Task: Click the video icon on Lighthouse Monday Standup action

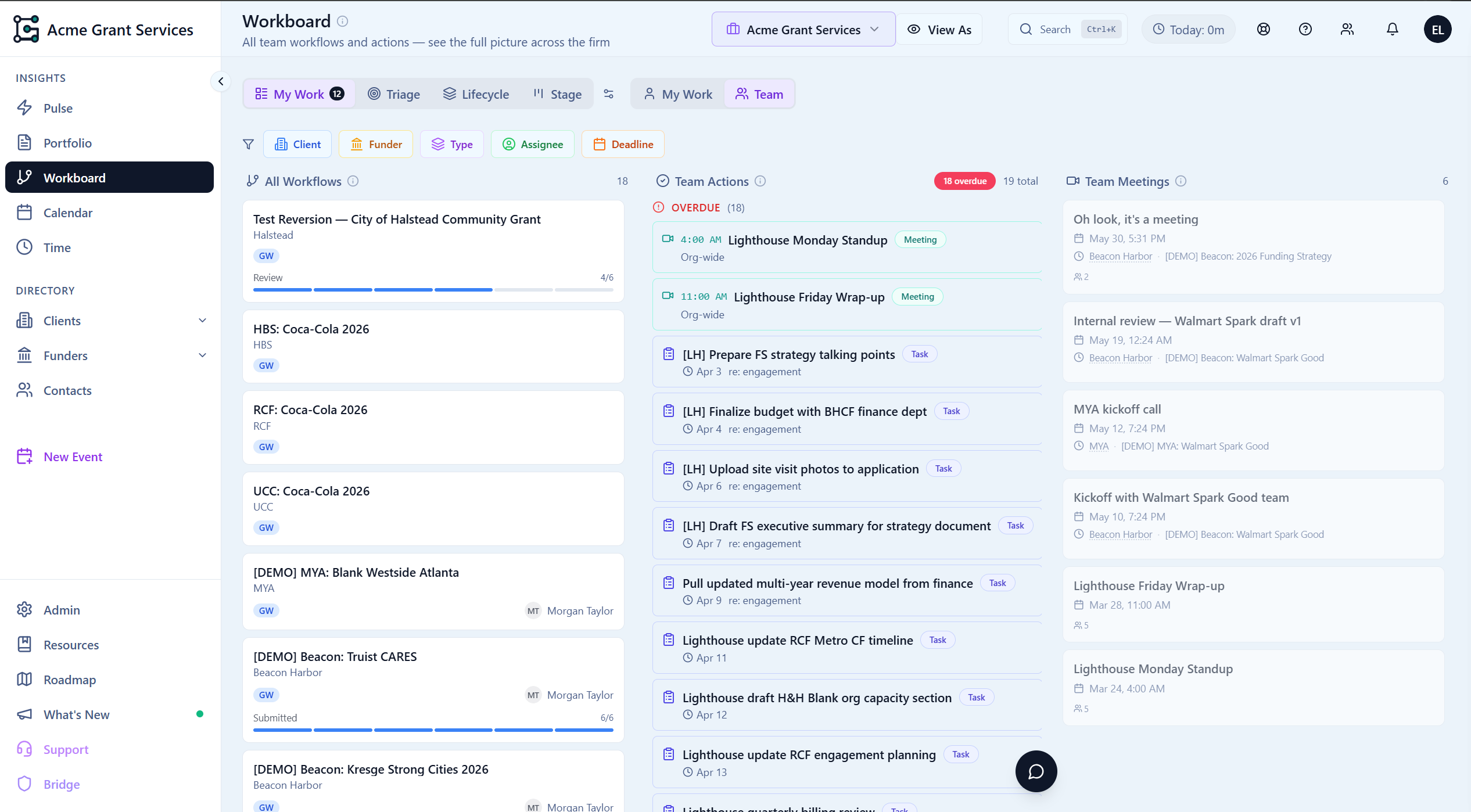Action: click(x=668, y=239)
